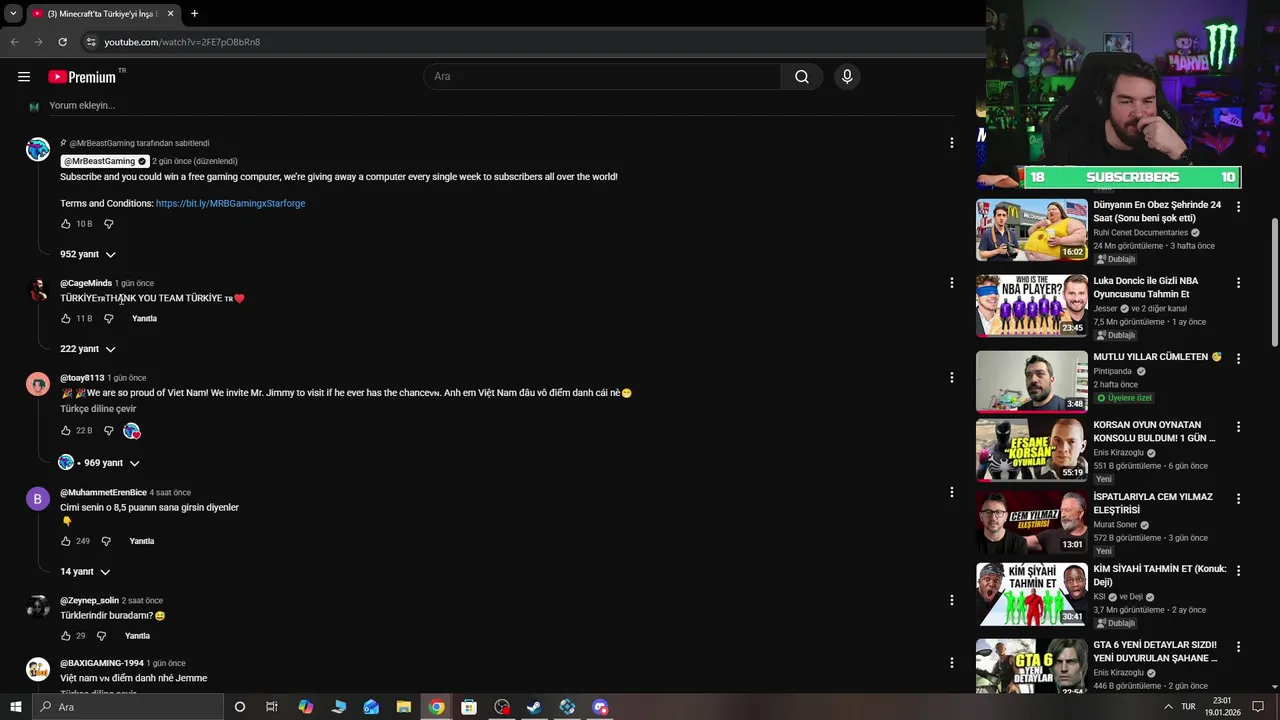Reply to the @CageMinds comment

pyautogui.click(x=144, y=319)
